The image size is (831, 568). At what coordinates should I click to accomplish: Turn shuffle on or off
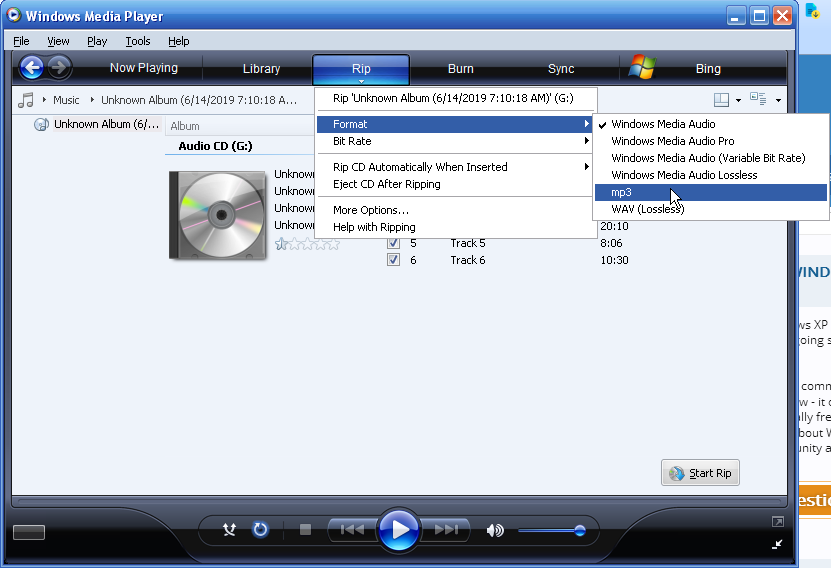pyautogui.click(x=229, y=529)
